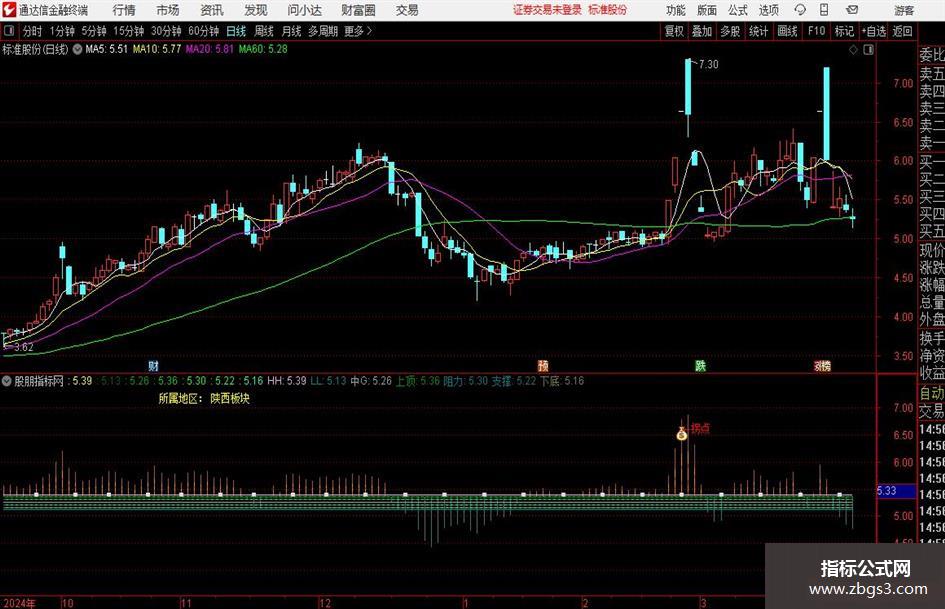The image size is (945, 609).
Task: Open the 功能 menu
Action: (676, 10)
